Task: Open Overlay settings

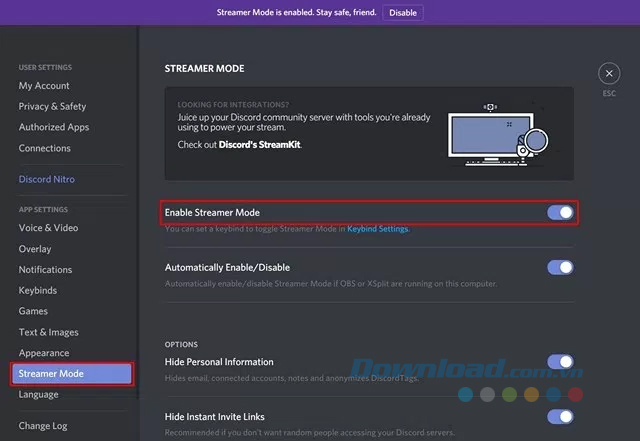Action: pos(35,249)
